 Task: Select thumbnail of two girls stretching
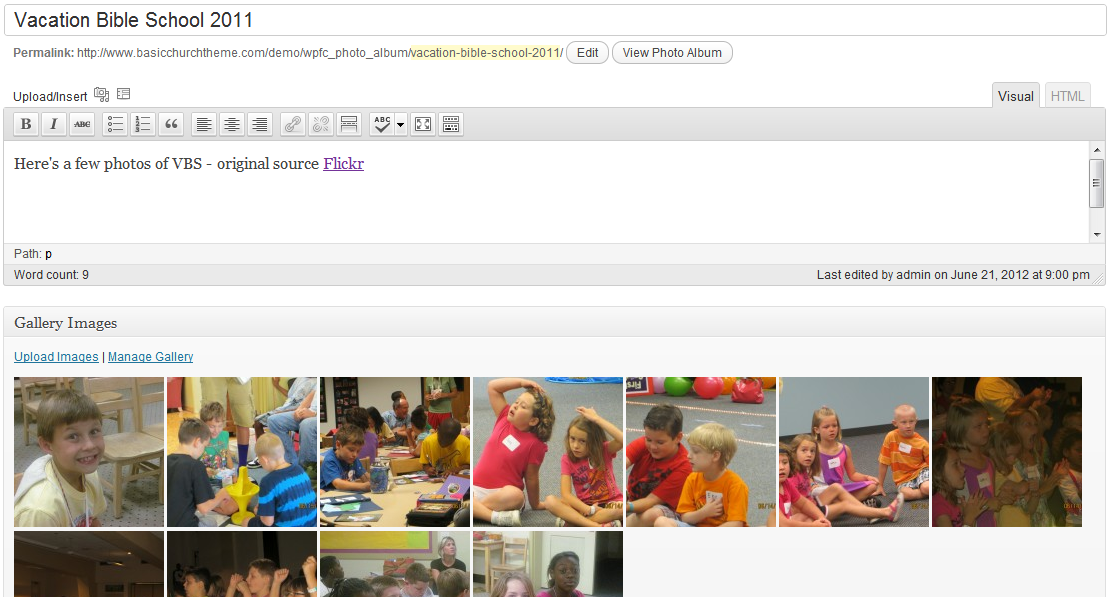click(547, 452)
